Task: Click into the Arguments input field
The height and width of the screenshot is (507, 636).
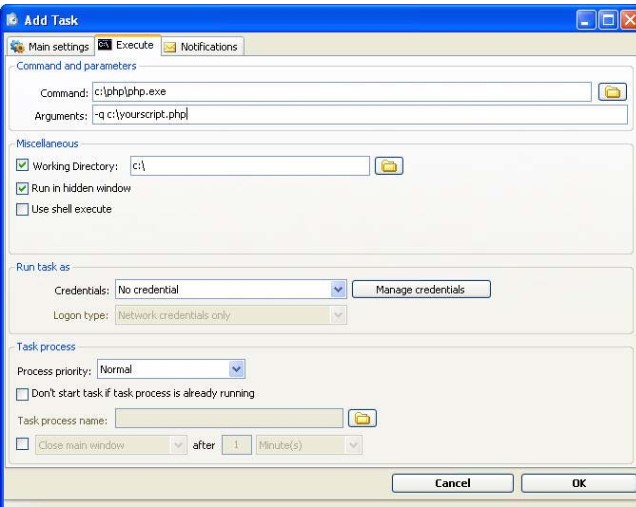Action: (360, 114)
